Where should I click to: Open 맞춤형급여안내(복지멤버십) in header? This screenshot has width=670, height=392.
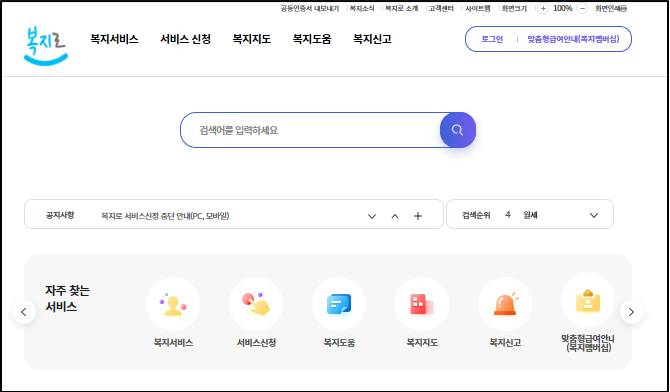pos(573,39)
